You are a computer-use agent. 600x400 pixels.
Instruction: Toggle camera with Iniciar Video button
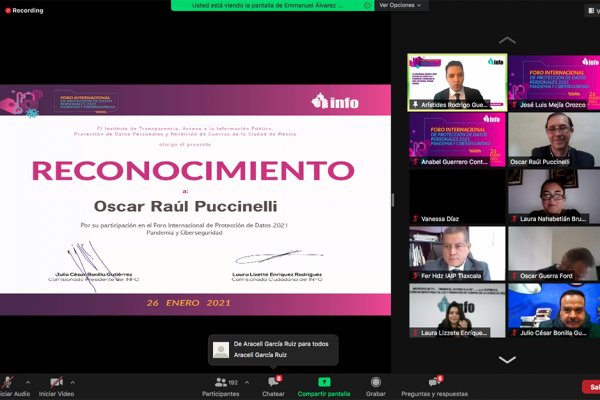pos(56,387)
